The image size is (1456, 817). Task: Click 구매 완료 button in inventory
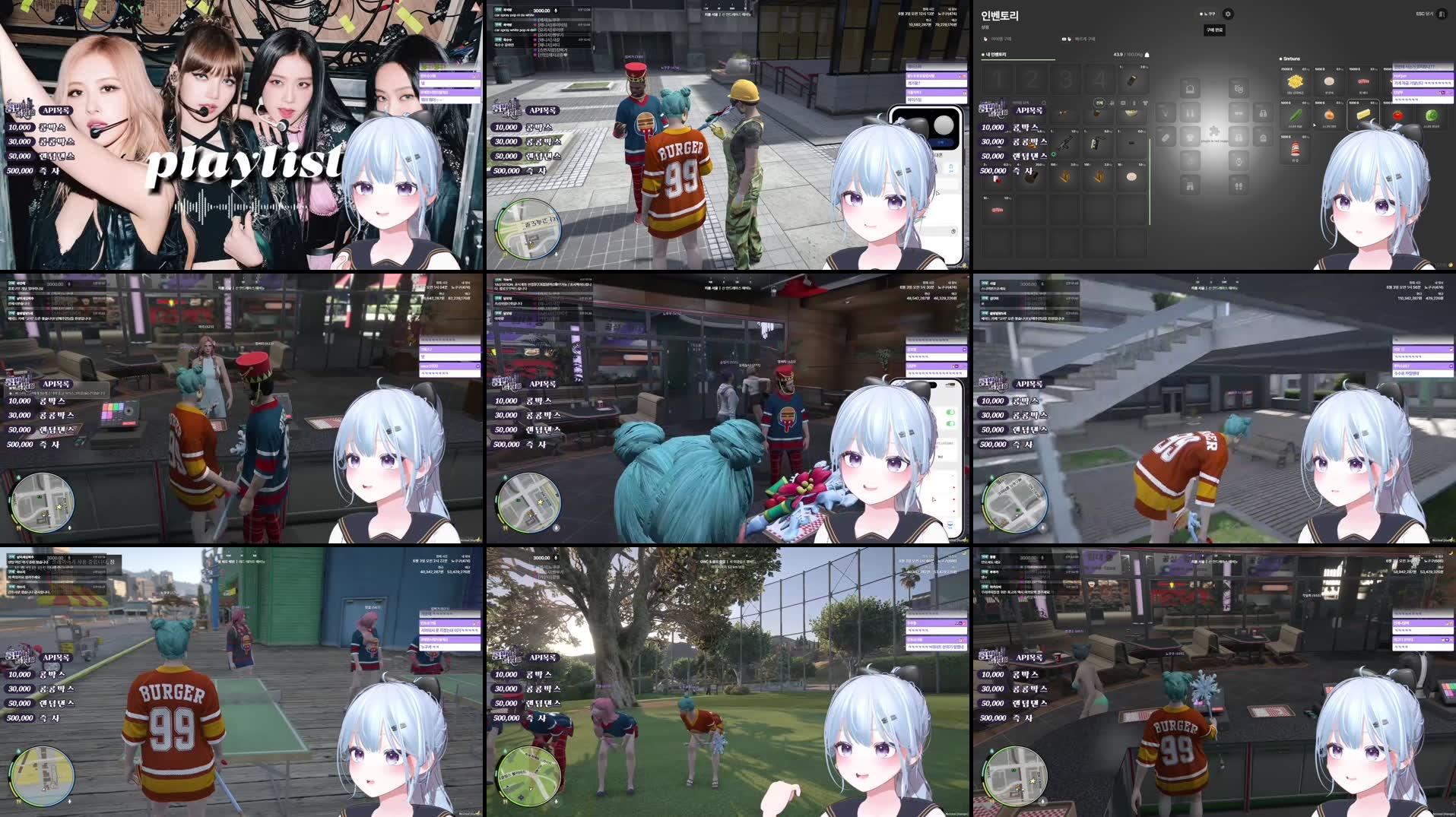tap(1214, 30)
